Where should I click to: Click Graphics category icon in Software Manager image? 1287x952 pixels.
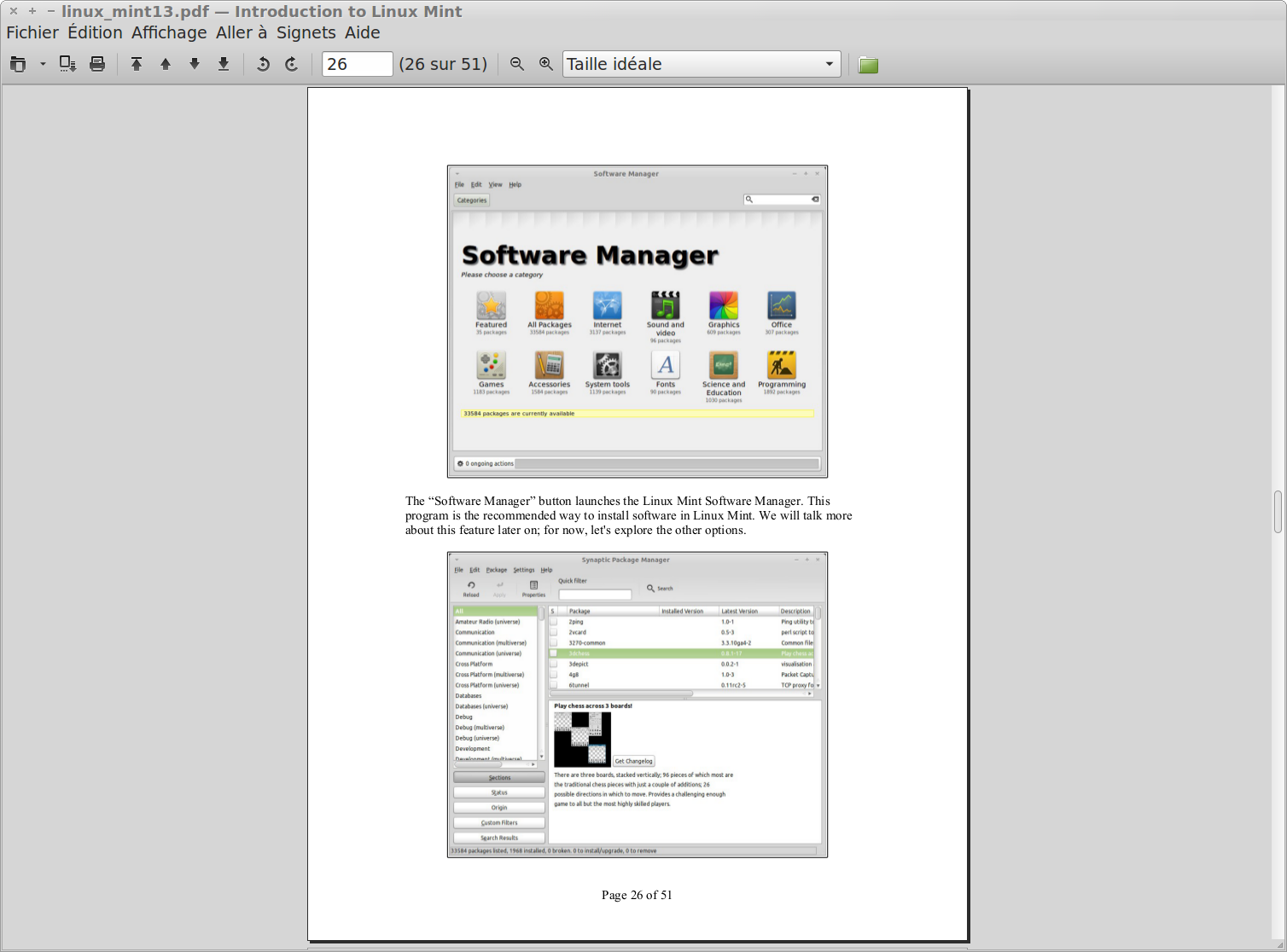click(x=724, y=305)
